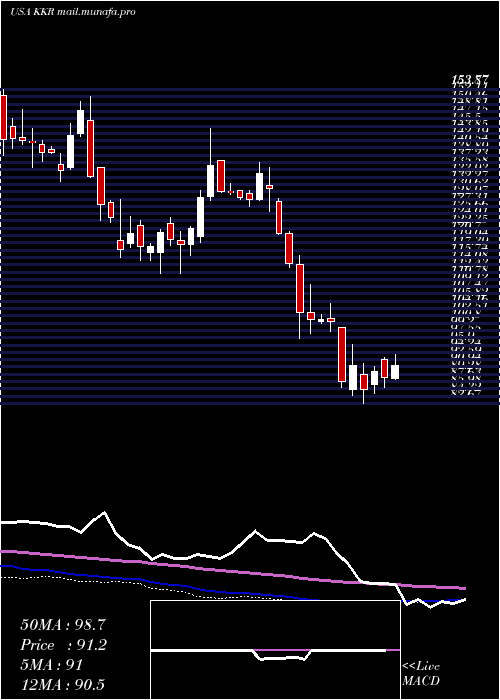Click the 'Price : 91.2' label

[x=64, y=645]
